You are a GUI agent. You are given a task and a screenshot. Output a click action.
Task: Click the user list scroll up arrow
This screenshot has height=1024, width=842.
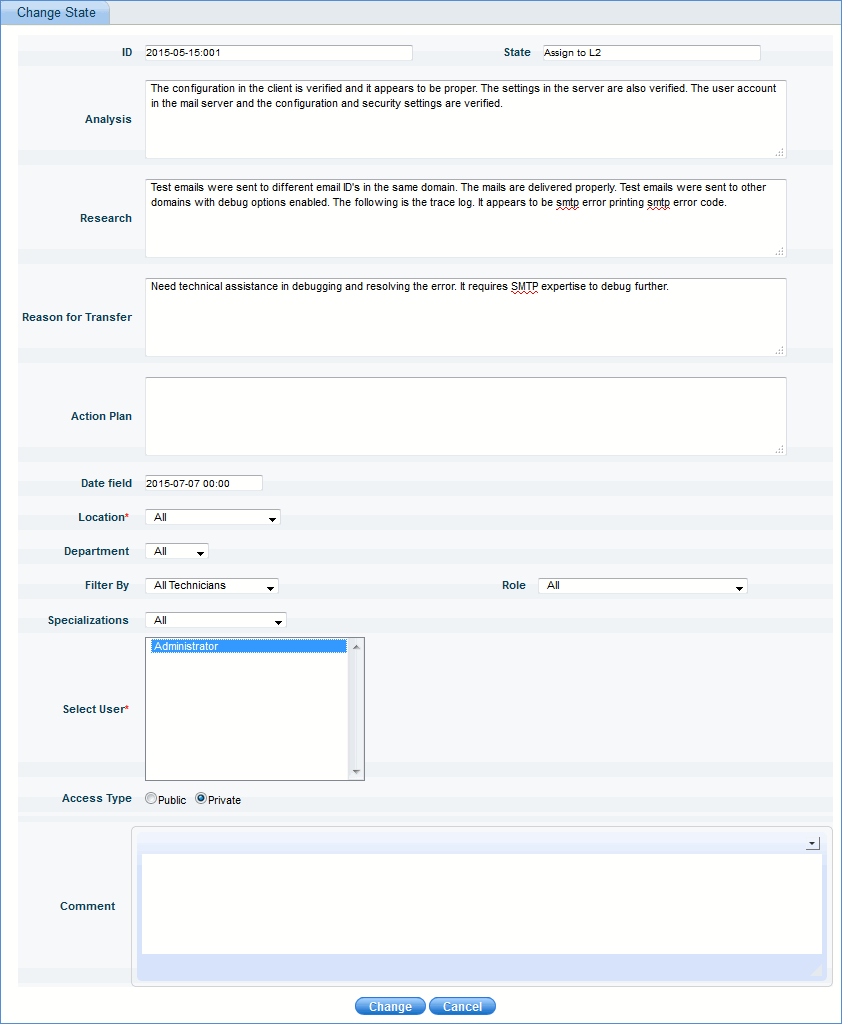(357, 646)
